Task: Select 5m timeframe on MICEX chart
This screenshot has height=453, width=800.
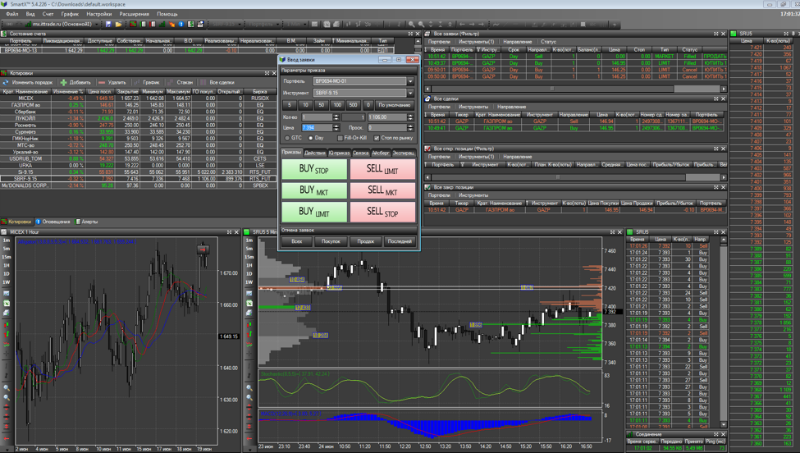Action: coord(6,249)
